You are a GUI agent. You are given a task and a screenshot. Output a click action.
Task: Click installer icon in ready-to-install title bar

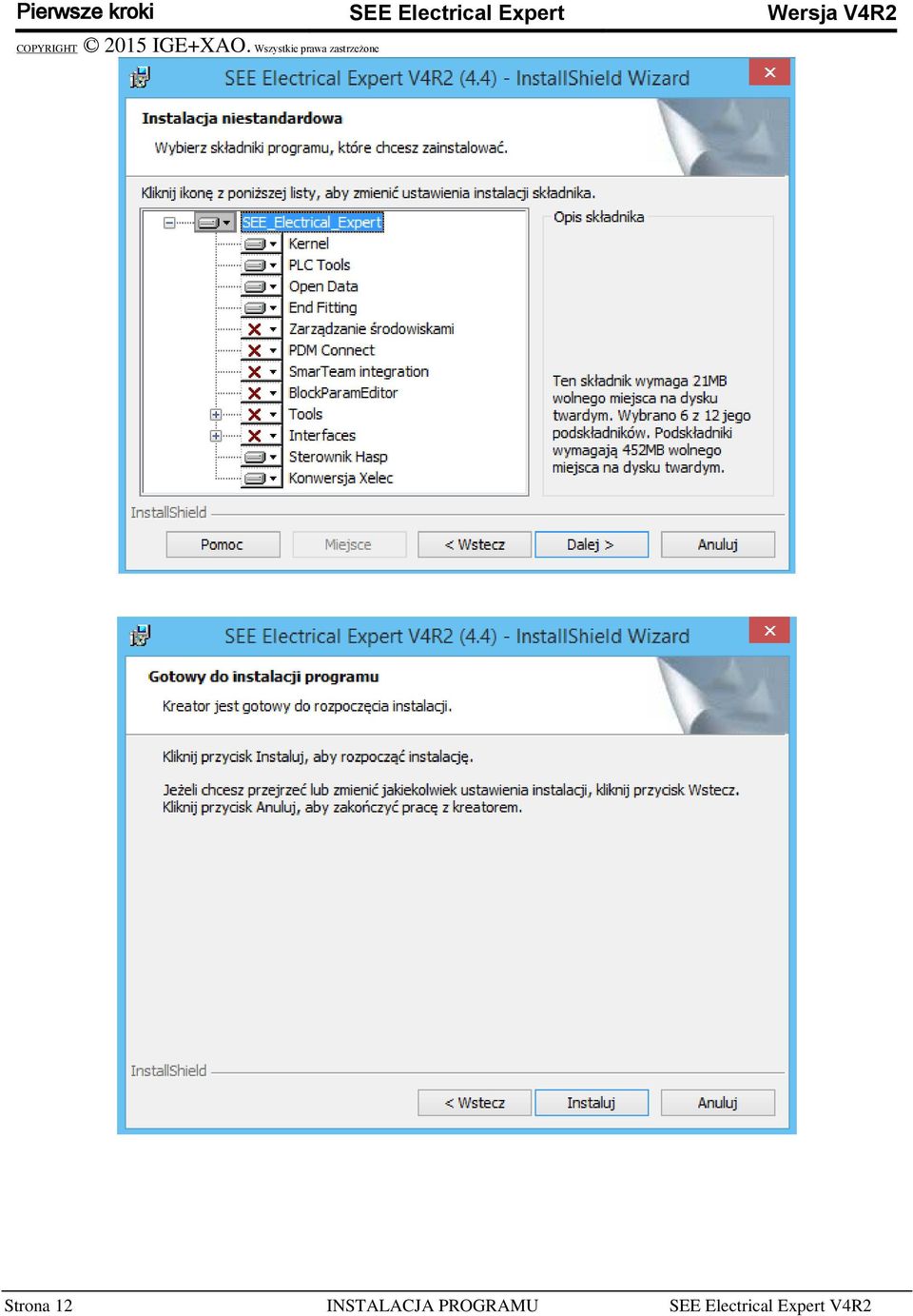(141, 636)
